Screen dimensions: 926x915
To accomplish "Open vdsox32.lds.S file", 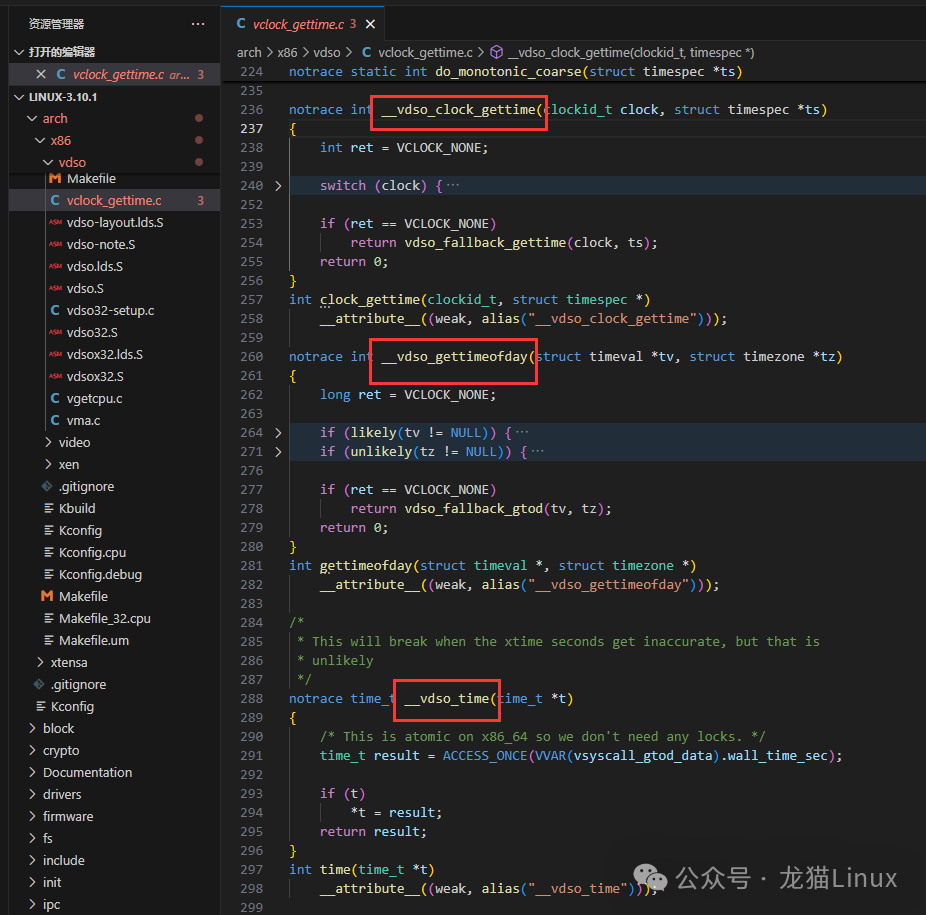I will click(x=115, y=354).
